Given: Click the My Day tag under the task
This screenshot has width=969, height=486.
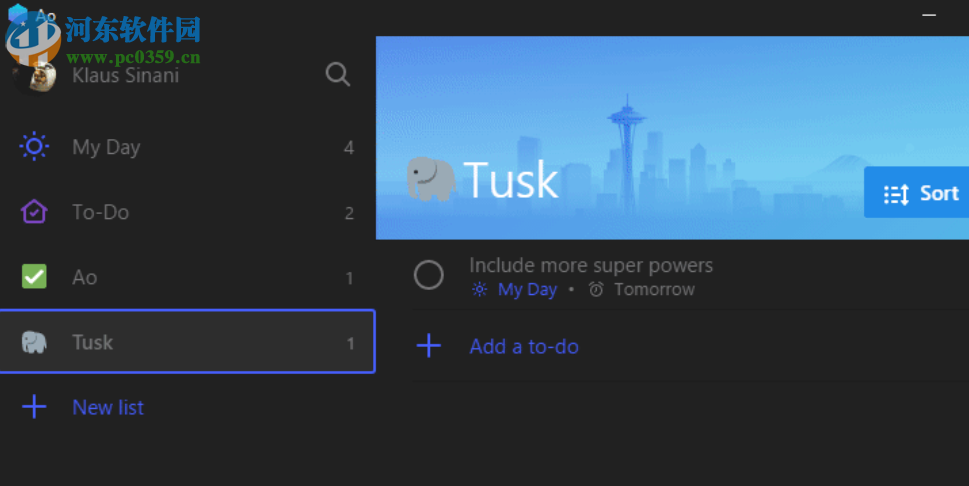Looking at the screenshot, I should coord(527,290).
